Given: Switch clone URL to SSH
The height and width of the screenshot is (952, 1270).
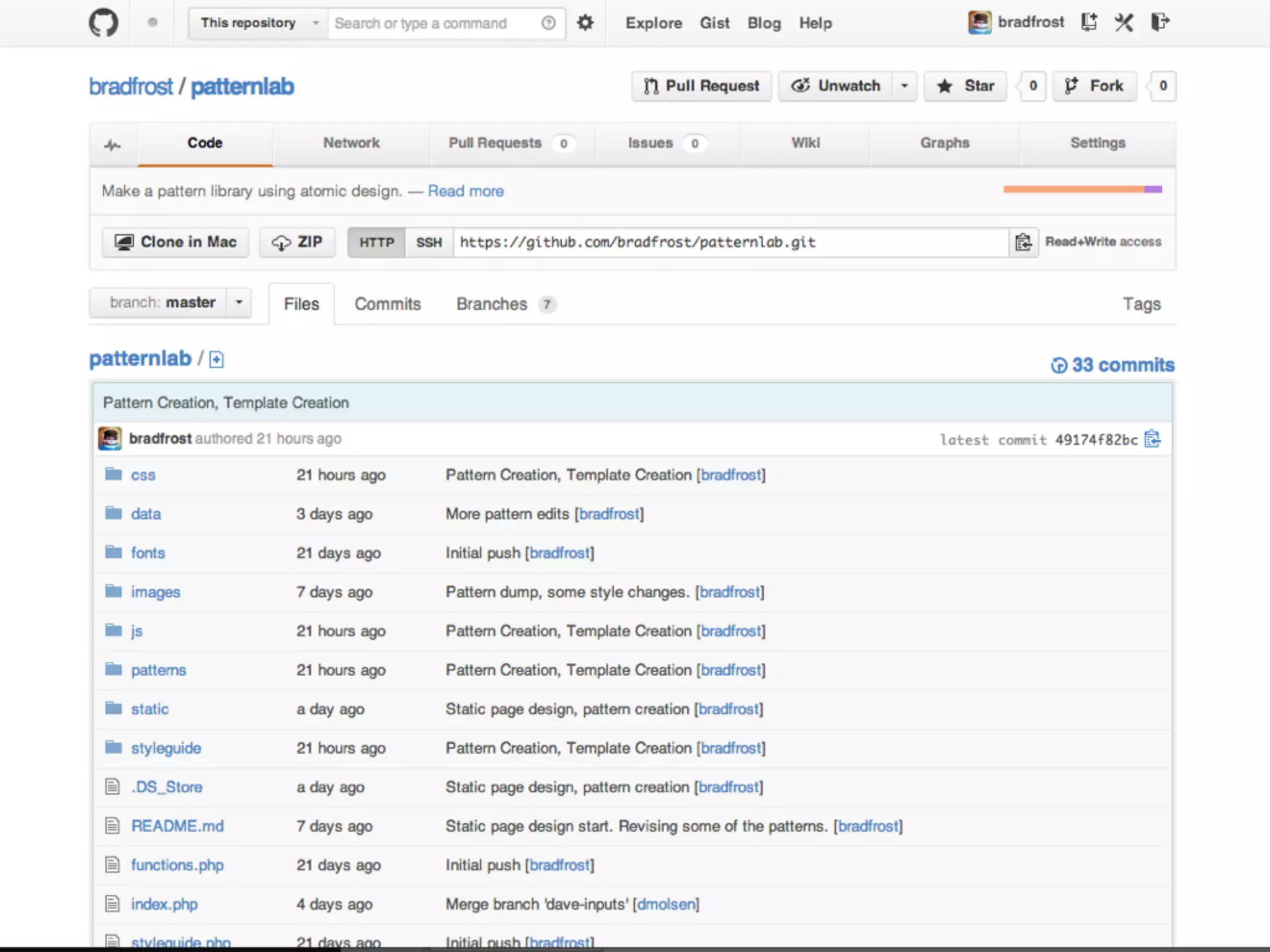Looking at the screenshot, I should [429, 242].
